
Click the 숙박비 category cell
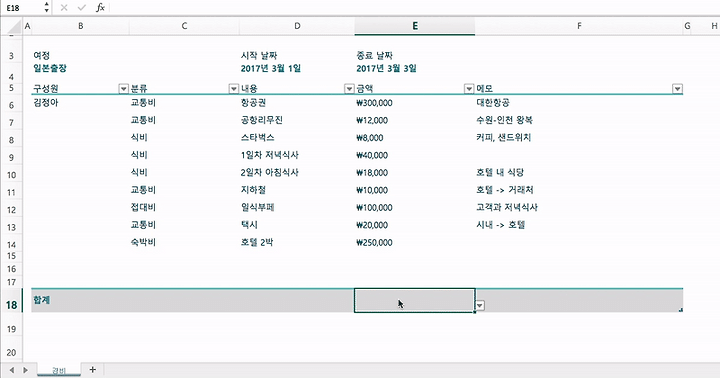143,243
